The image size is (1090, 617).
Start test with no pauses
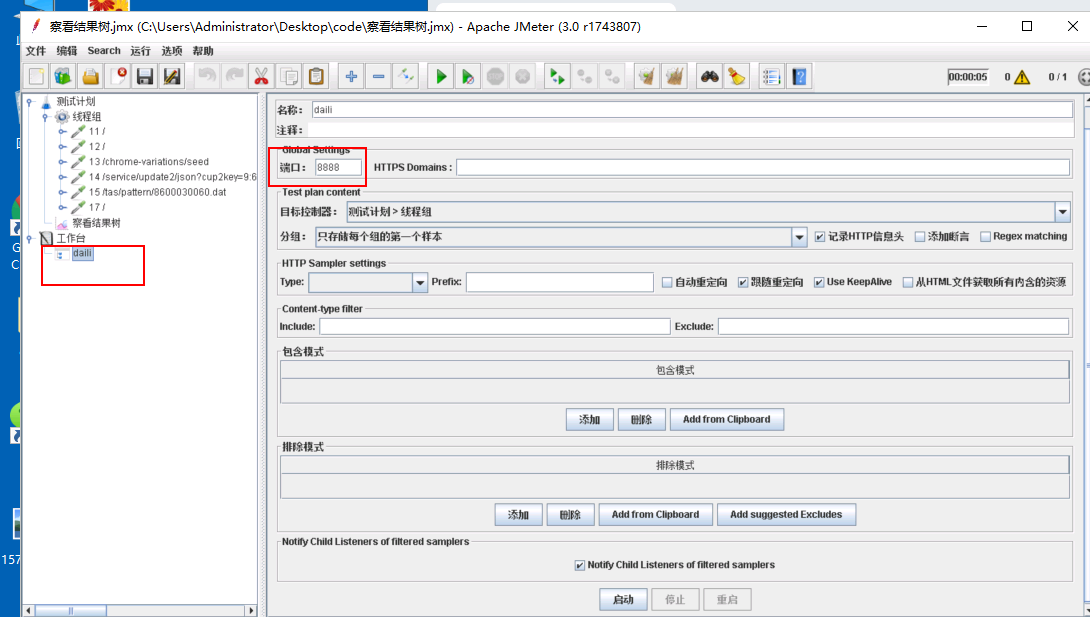pyautogui.click(x=468, y=76)
